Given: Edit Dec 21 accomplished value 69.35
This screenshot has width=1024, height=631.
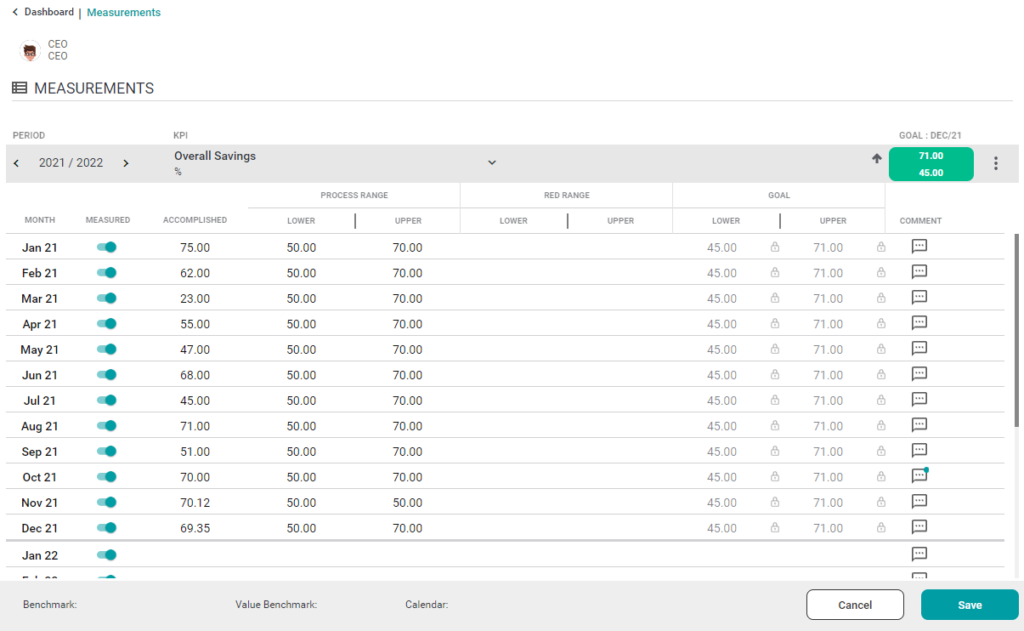Looking at the screenshot, I should [x=195, y=528].
